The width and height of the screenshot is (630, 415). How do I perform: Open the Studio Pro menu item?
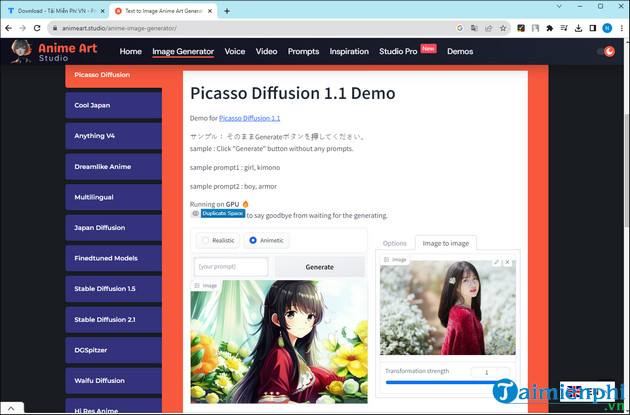pos(398,51)
